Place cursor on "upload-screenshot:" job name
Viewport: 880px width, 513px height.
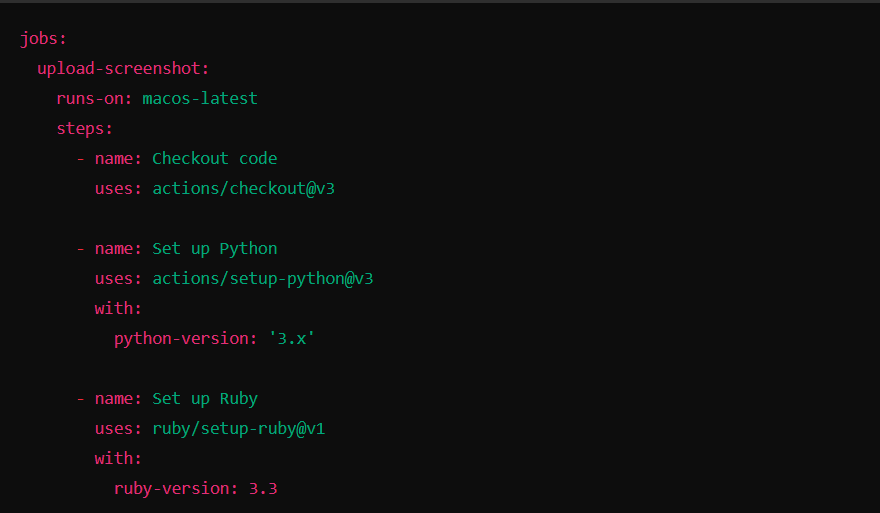tap(123, 69)
